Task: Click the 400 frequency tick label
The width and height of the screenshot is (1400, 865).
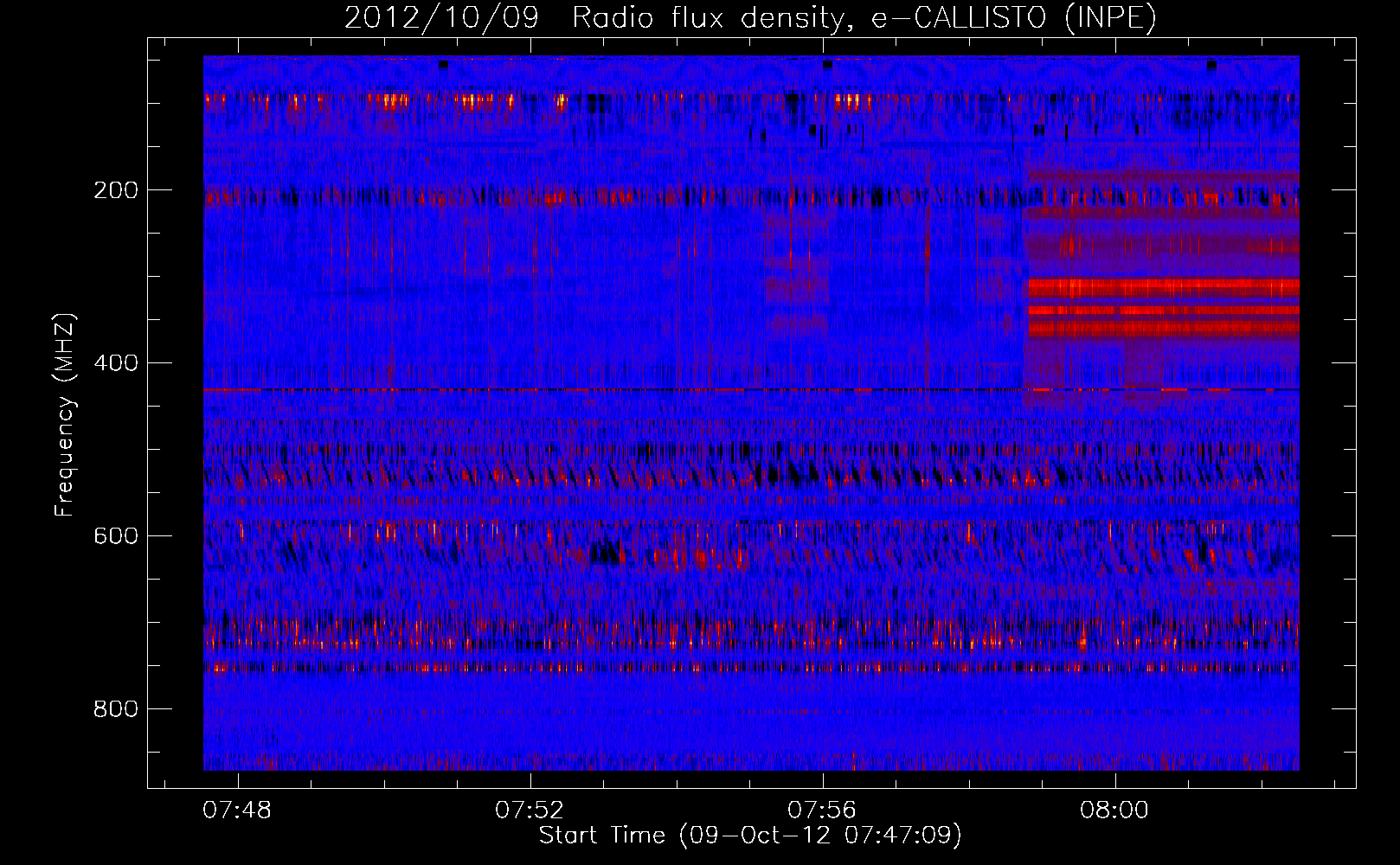Action: click(x=115, y=363)
